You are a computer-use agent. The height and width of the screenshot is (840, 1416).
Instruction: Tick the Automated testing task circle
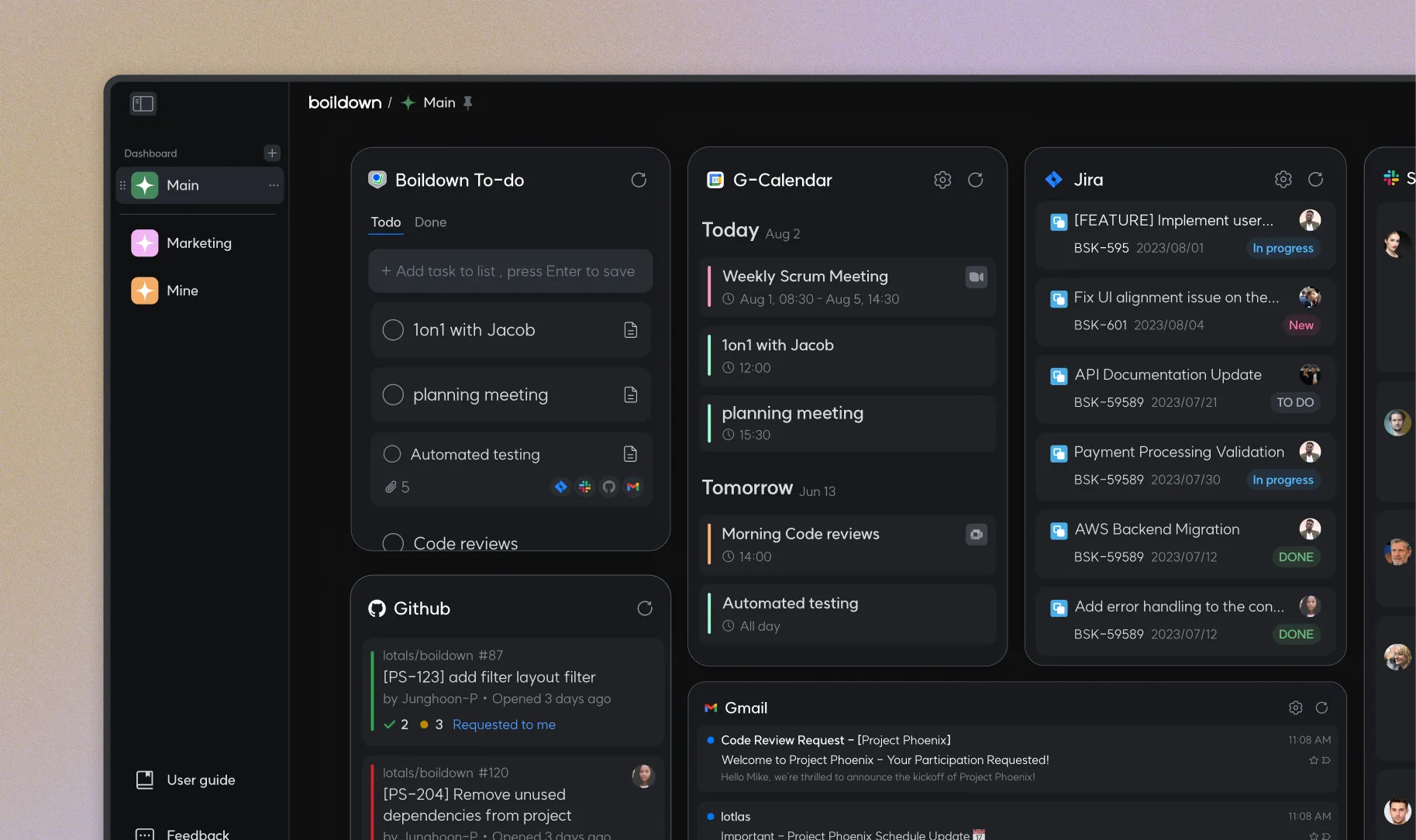tap(392, 454)
